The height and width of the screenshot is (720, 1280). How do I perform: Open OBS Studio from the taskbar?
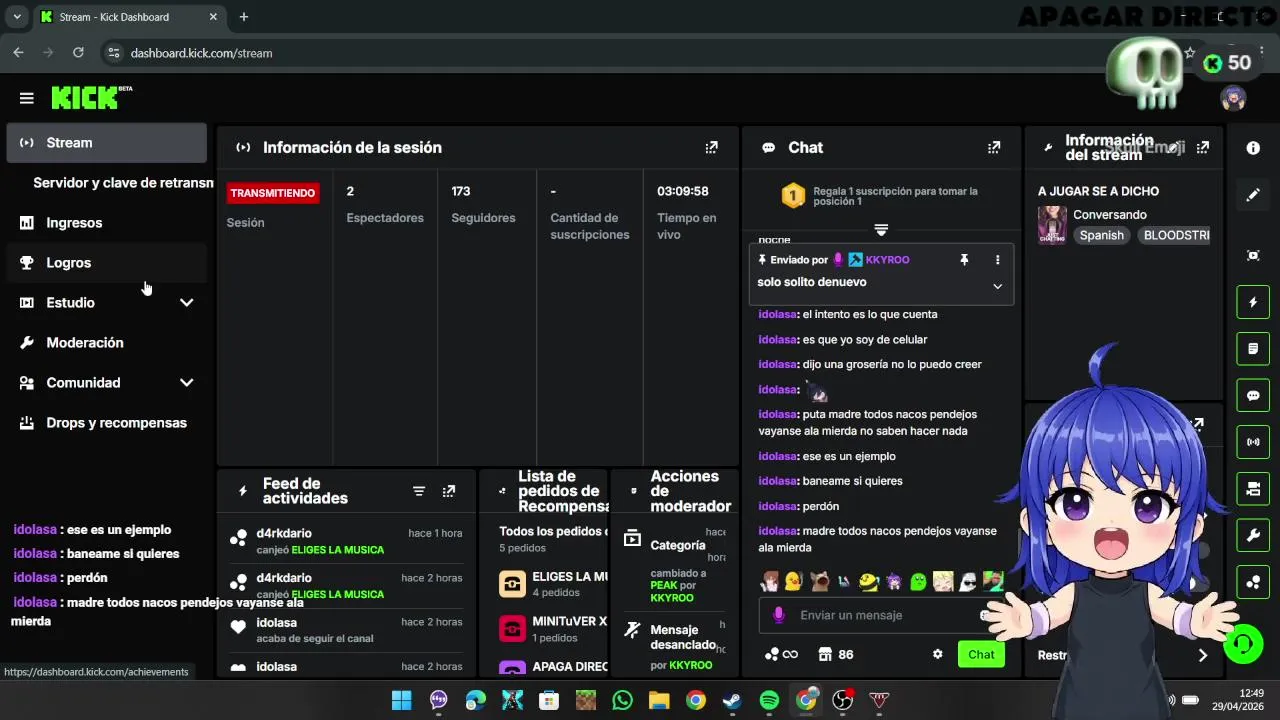[x=843, y=700]
